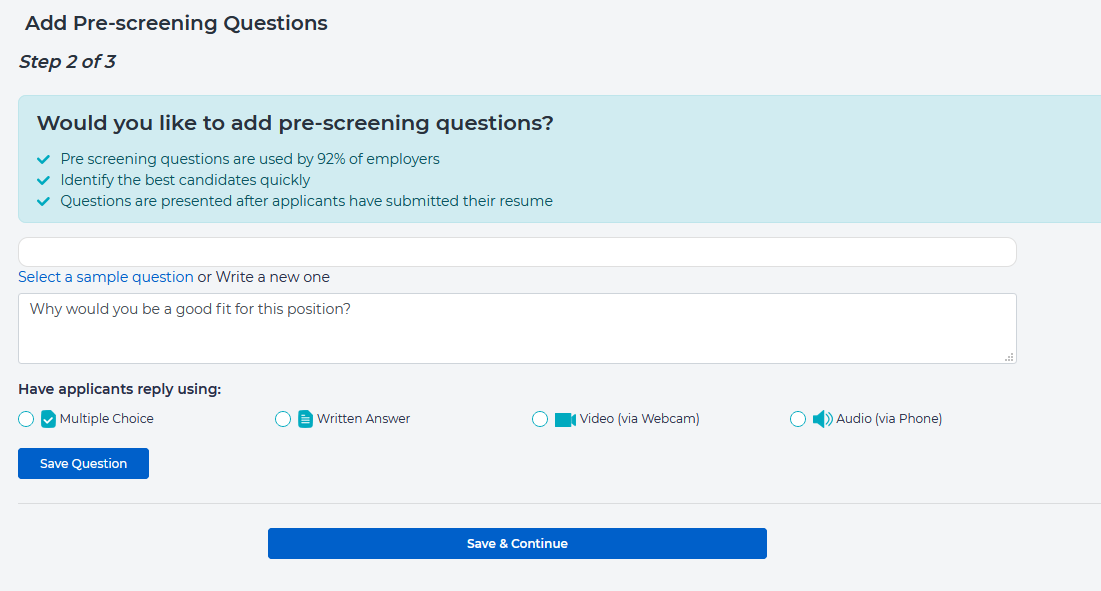Pick the Video (via Webcam) radio button
This screenshot has height=591, width=1101.
click(540, 419)
